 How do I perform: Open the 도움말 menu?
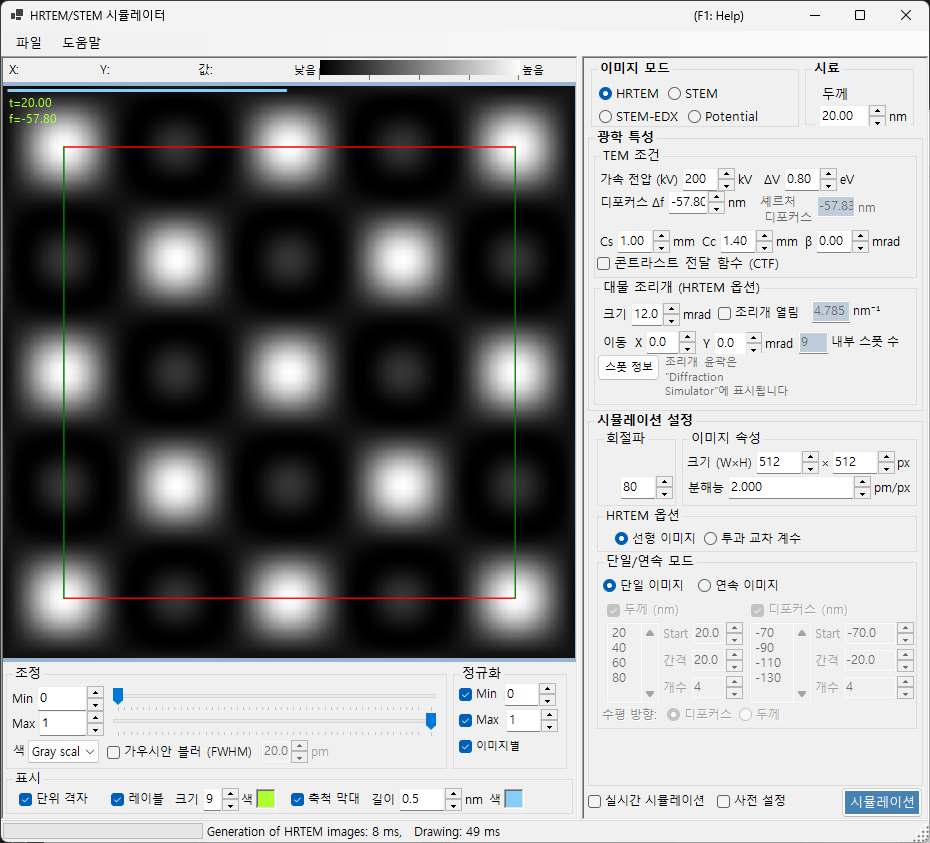[82, 43]
